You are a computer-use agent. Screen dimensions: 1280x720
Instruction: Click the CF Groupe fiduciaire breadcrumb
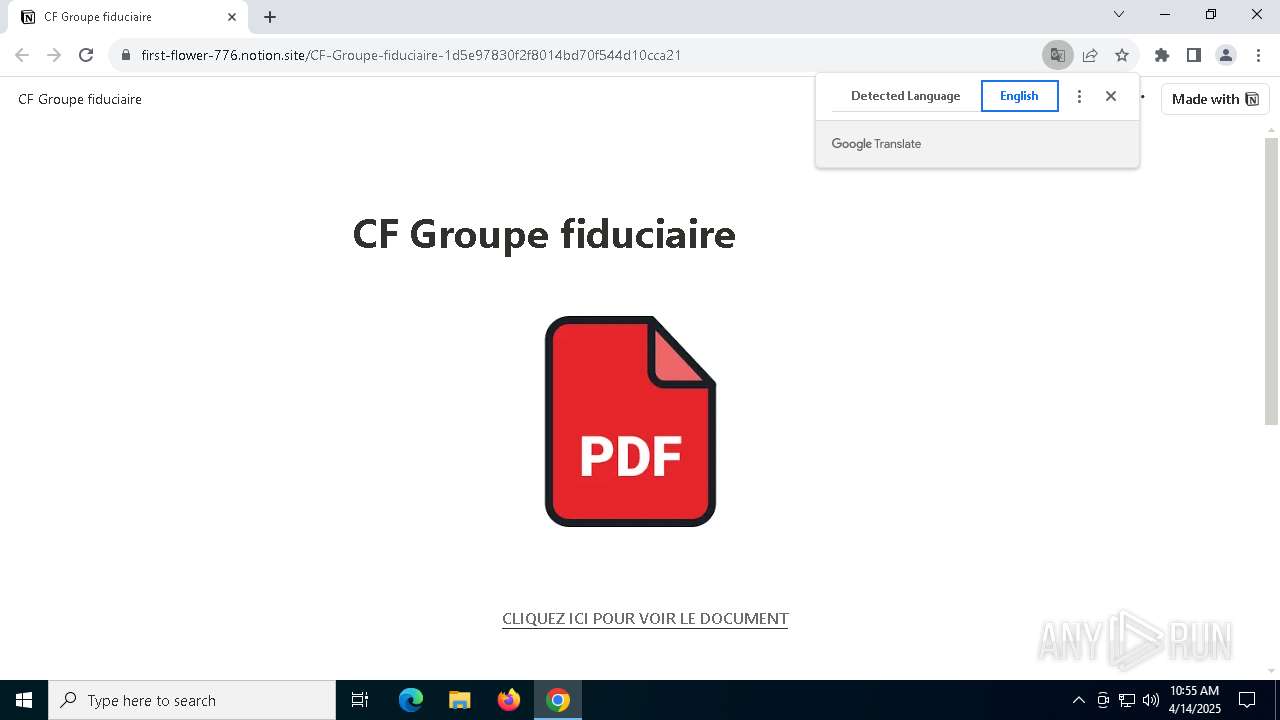pyautogui.click(x=80, y=99)
